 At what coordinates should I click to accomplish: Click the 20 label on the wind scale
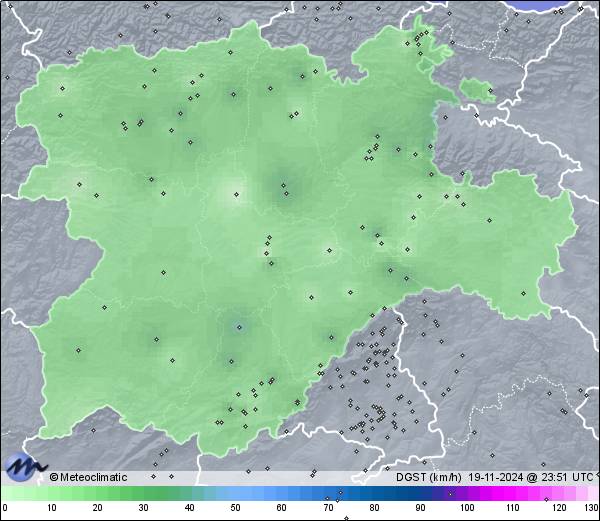pyautogui.click(x=97, y=508)
